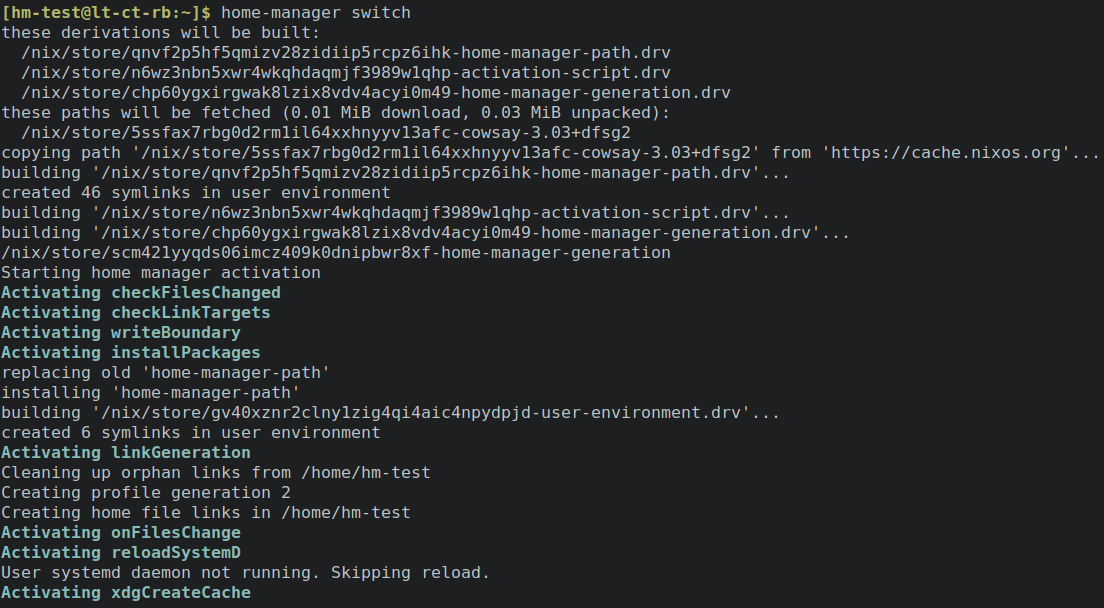1104x608 pixels.
Task: Select the "Activating linkGeneration" line
Action: [126, 453]
